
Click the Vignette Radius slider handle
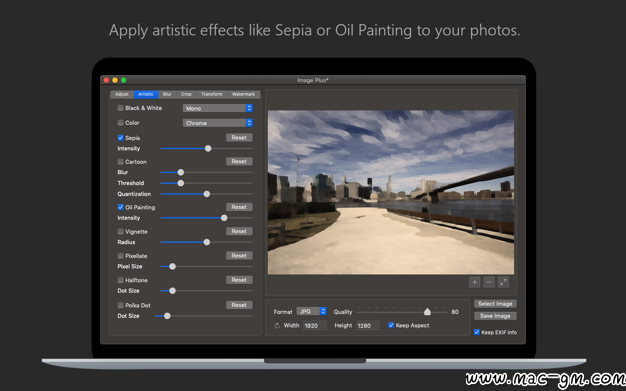pyautogui.click(x=207, y=242)
